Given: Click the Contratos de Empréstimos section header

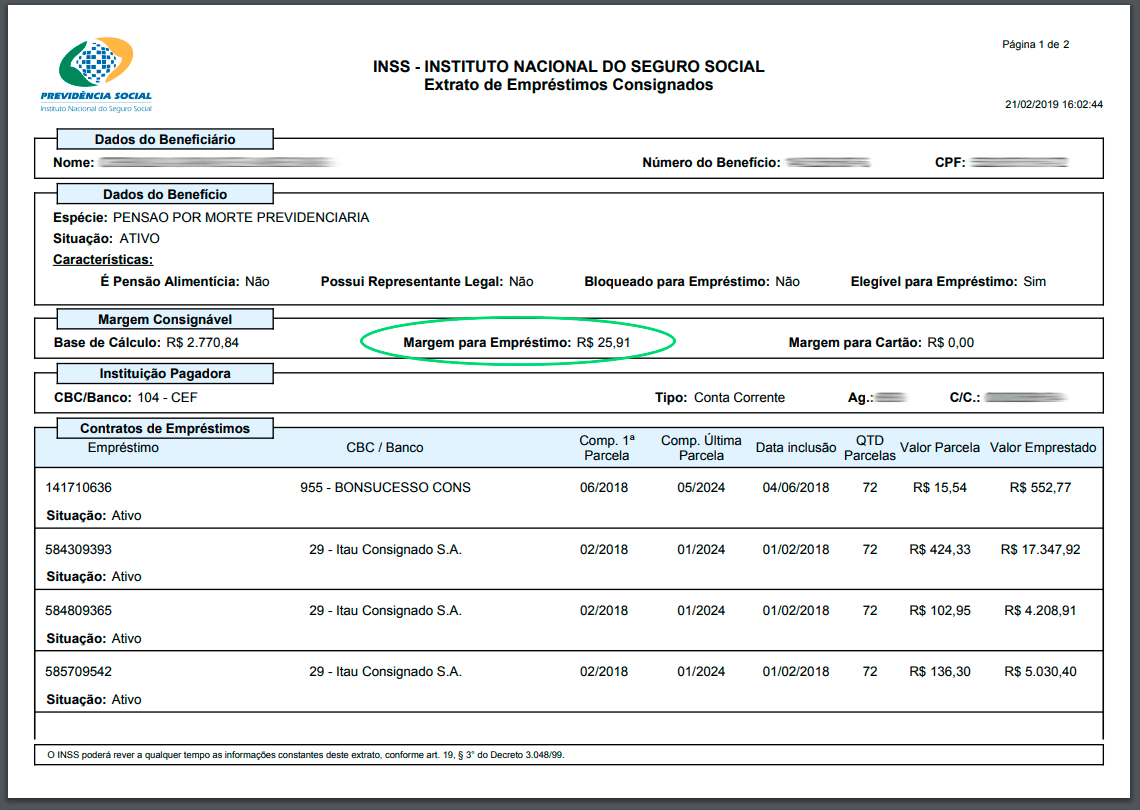Looking at the screenshot, I should pyautogui.click(x=165, y=428).
